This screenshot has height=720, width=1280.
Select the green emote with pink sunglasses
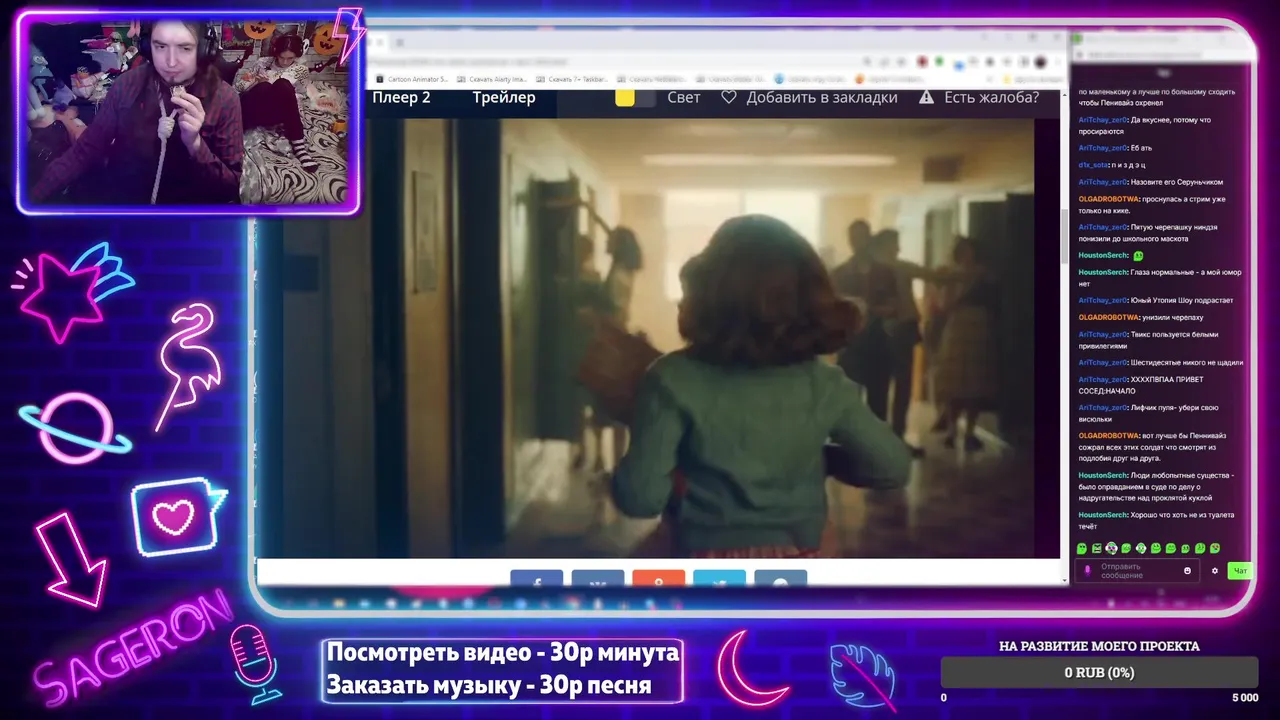(1111, 548)
